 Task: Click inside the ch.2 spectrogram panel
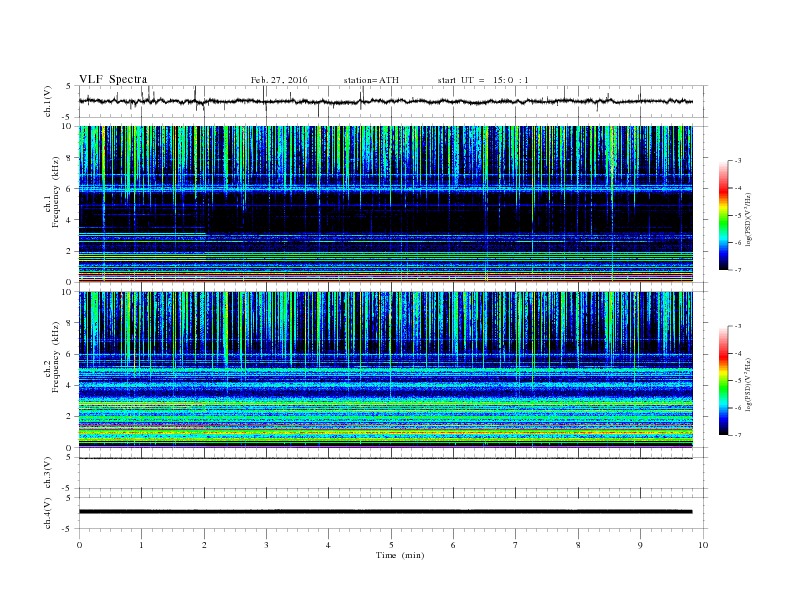point(385,370)
